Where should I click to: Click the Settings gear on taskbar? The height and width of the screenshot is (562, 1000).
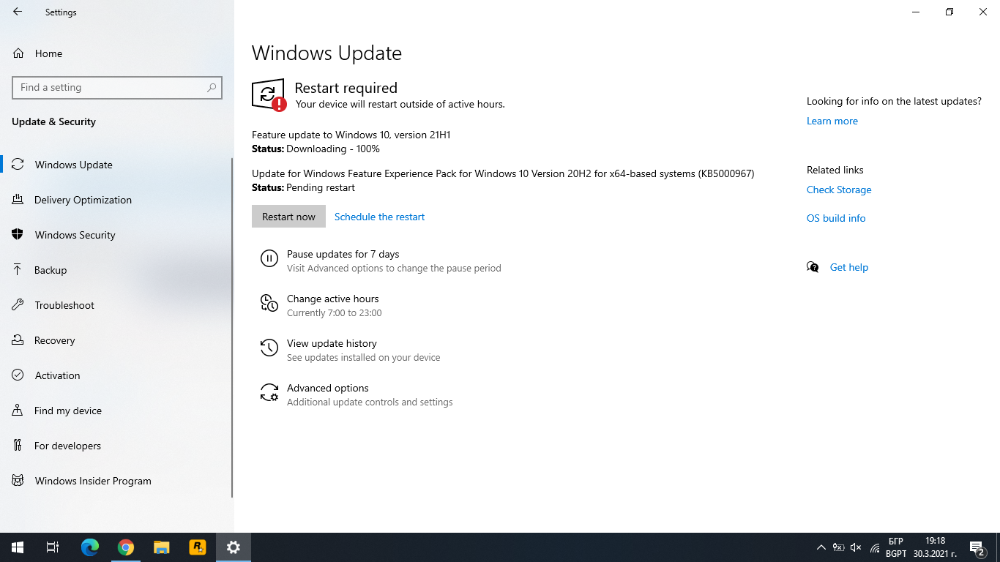[233, 547]
